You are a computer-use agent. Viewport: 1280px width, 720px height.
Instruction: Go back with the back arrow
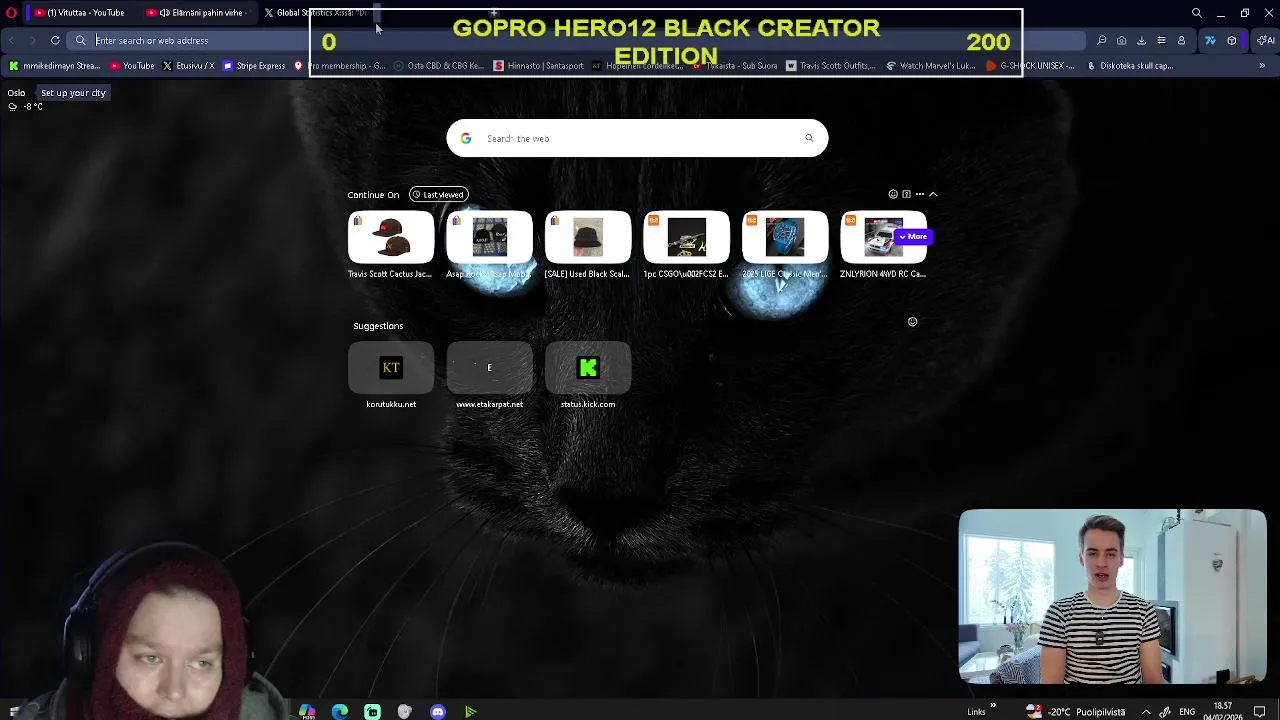pyautogui.click(x=12, y=40)
